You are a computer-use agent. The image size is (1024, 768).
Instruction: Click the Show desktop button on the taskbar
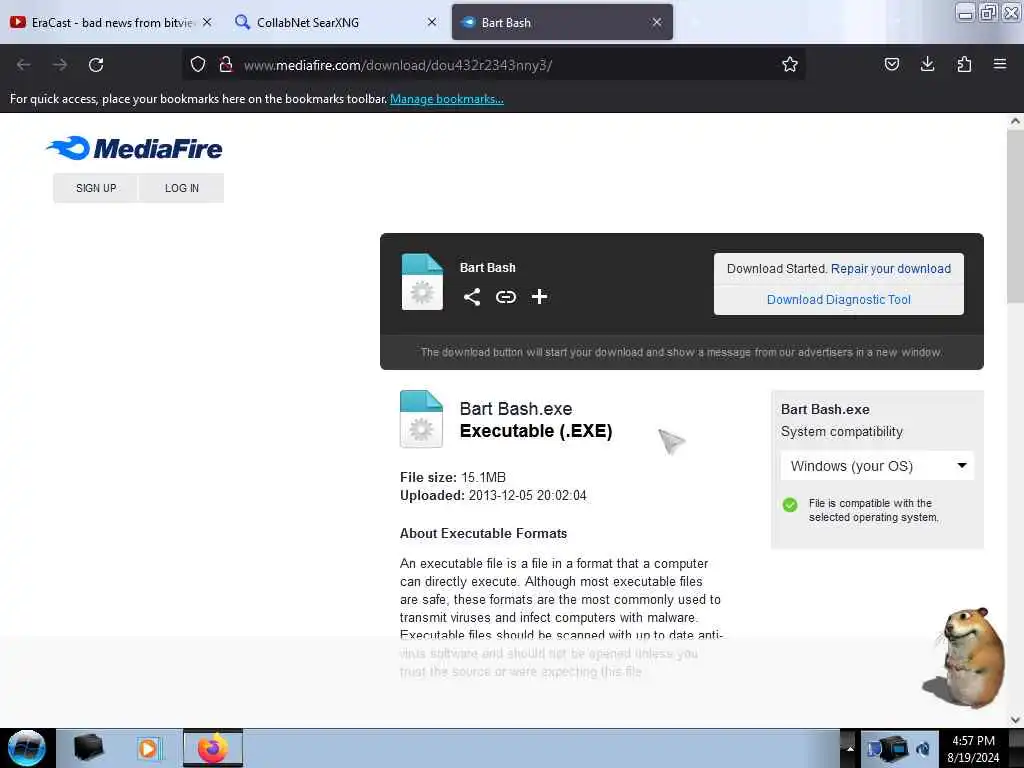point(1016,748)
